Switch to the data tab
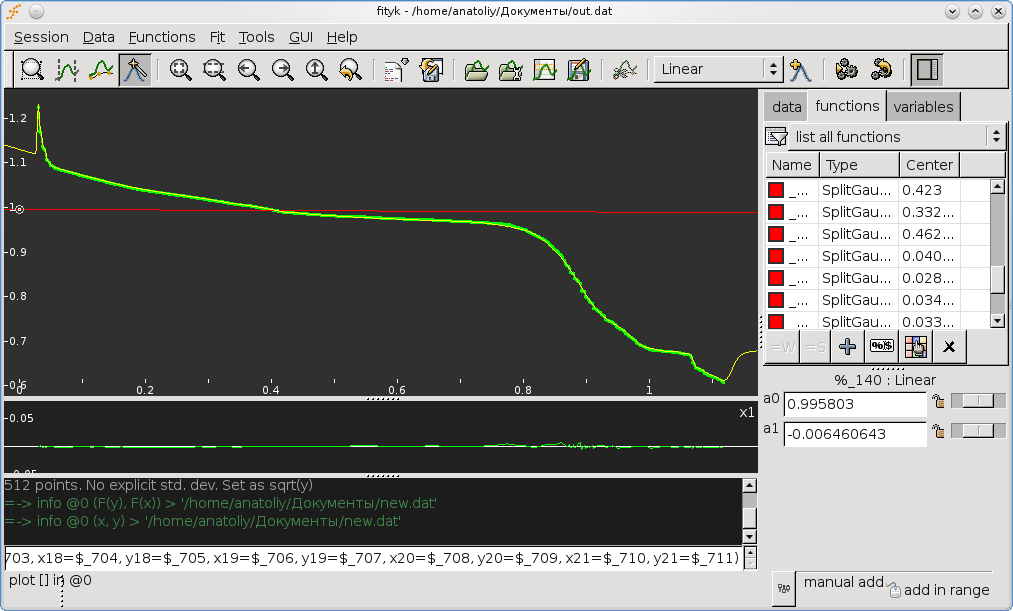The image size is (1013, 611). 786,107
